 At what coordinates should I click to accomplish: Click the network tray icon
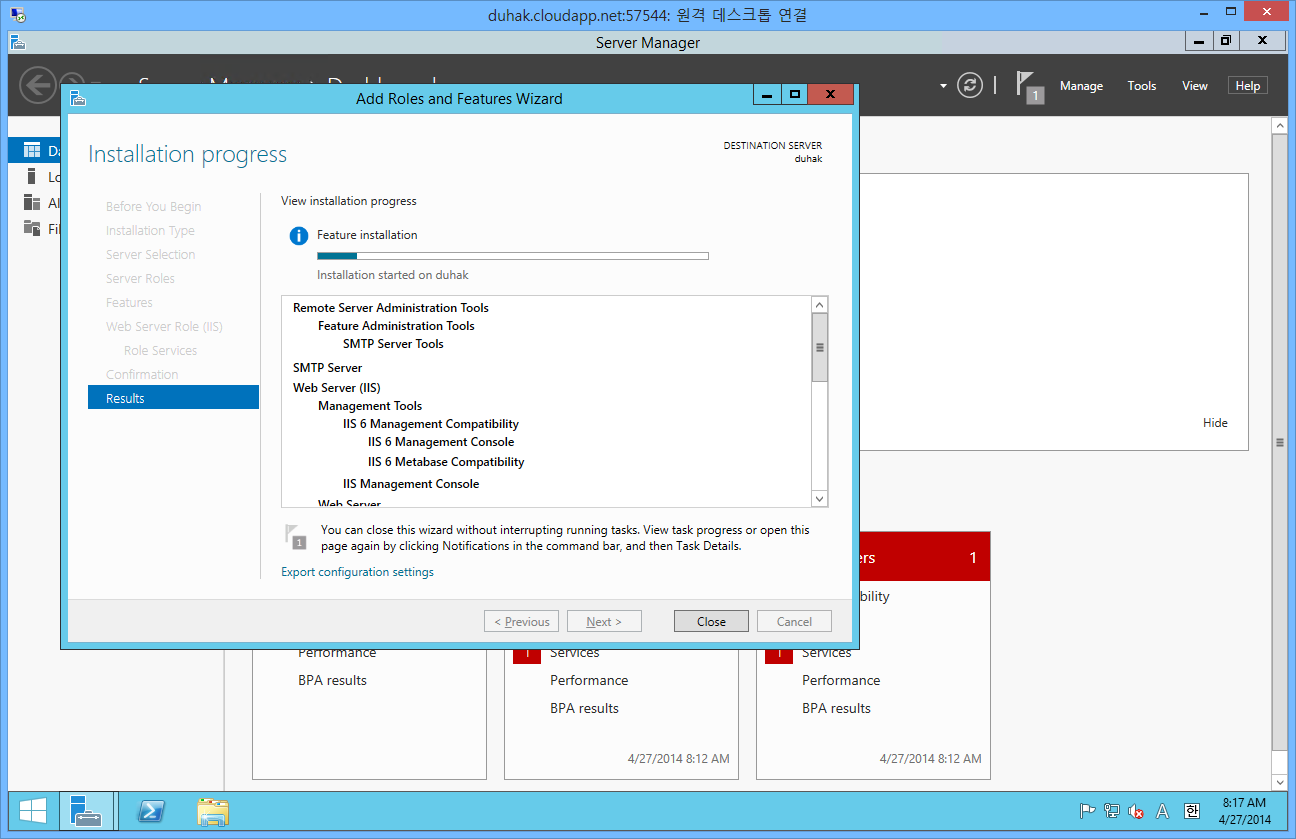[1111, 811]
